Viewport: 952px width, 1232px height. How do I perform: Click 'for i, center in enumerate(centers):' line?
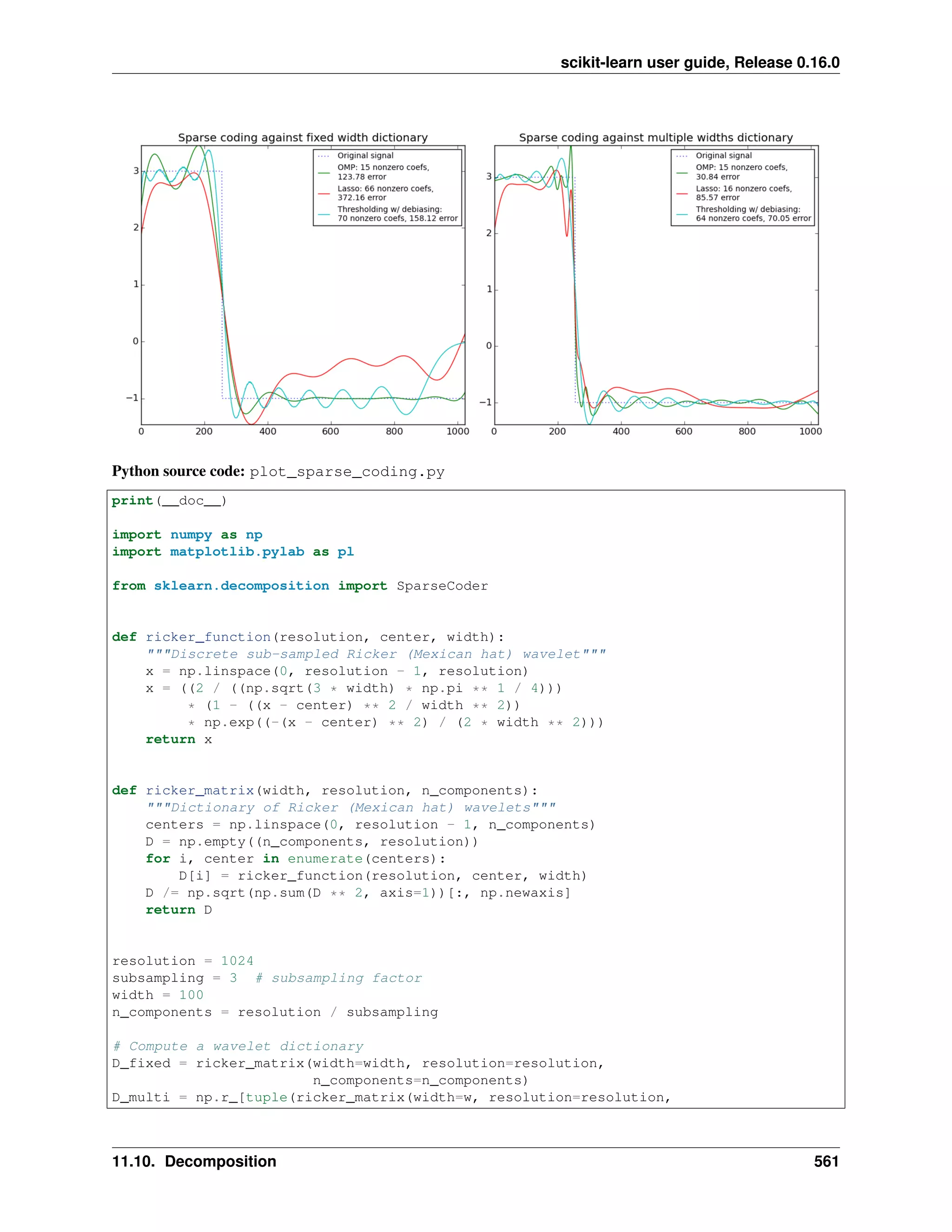coord(296,859)
